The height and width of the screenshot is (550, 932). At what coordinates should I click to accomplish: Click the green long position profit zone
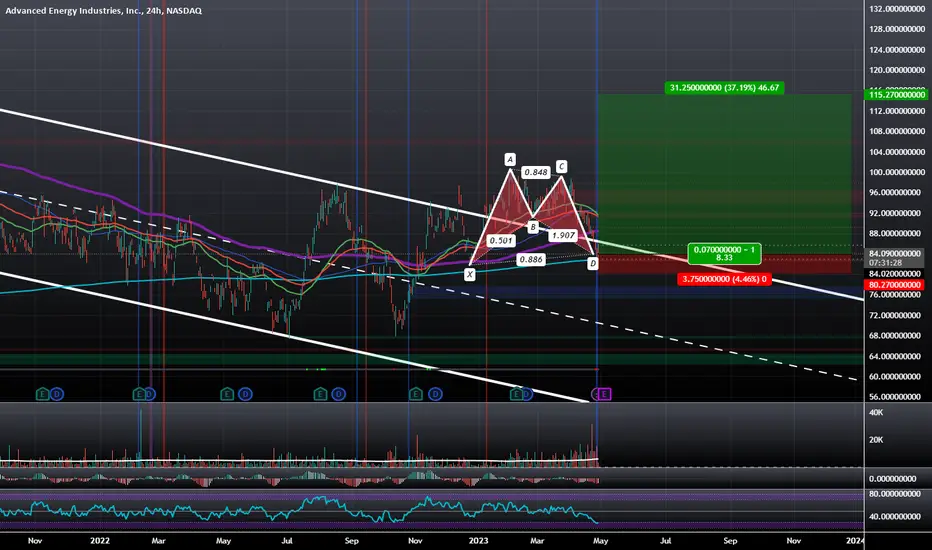(x=724, y=174)
